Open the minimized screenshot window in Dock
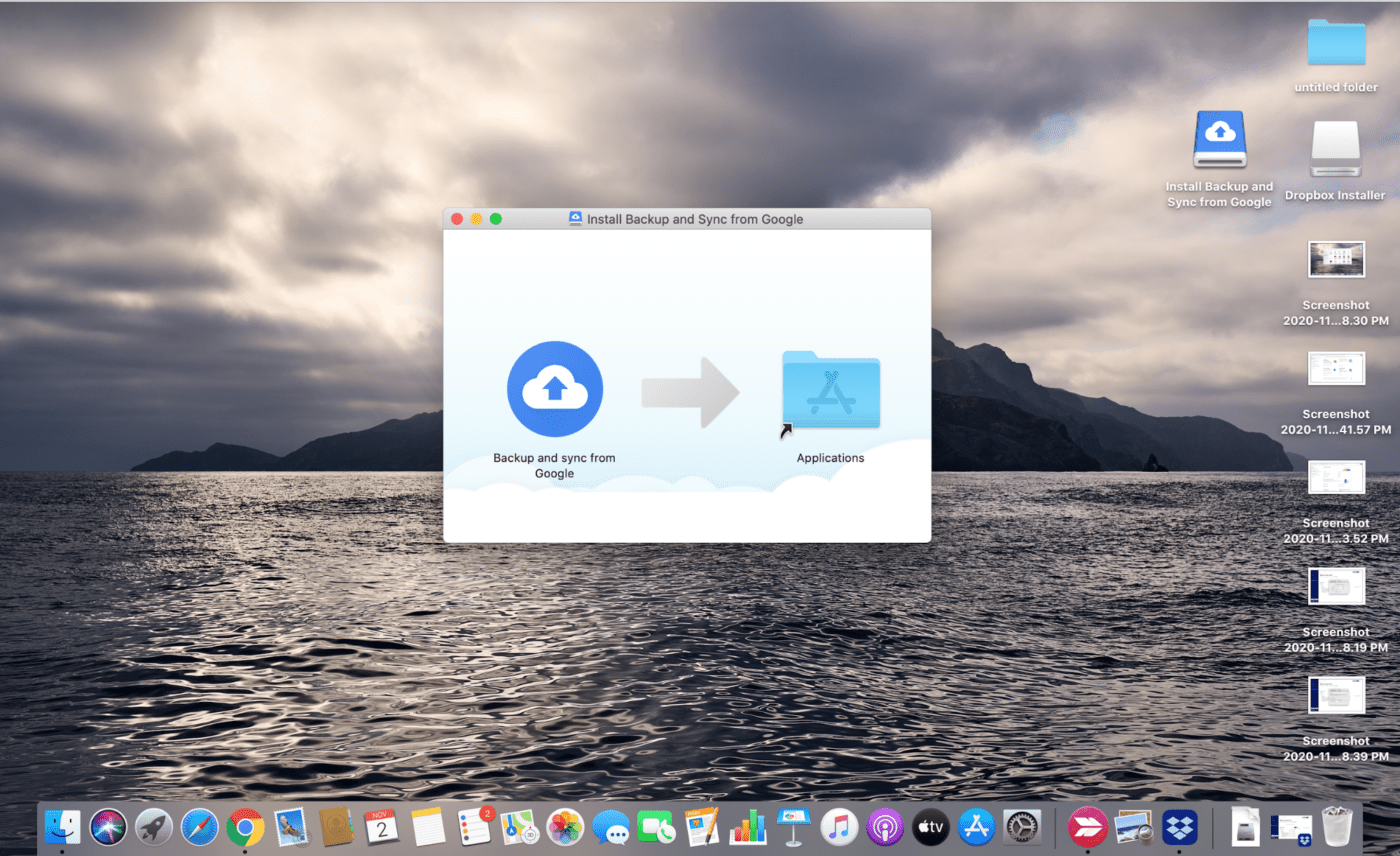 (1290, 827)
